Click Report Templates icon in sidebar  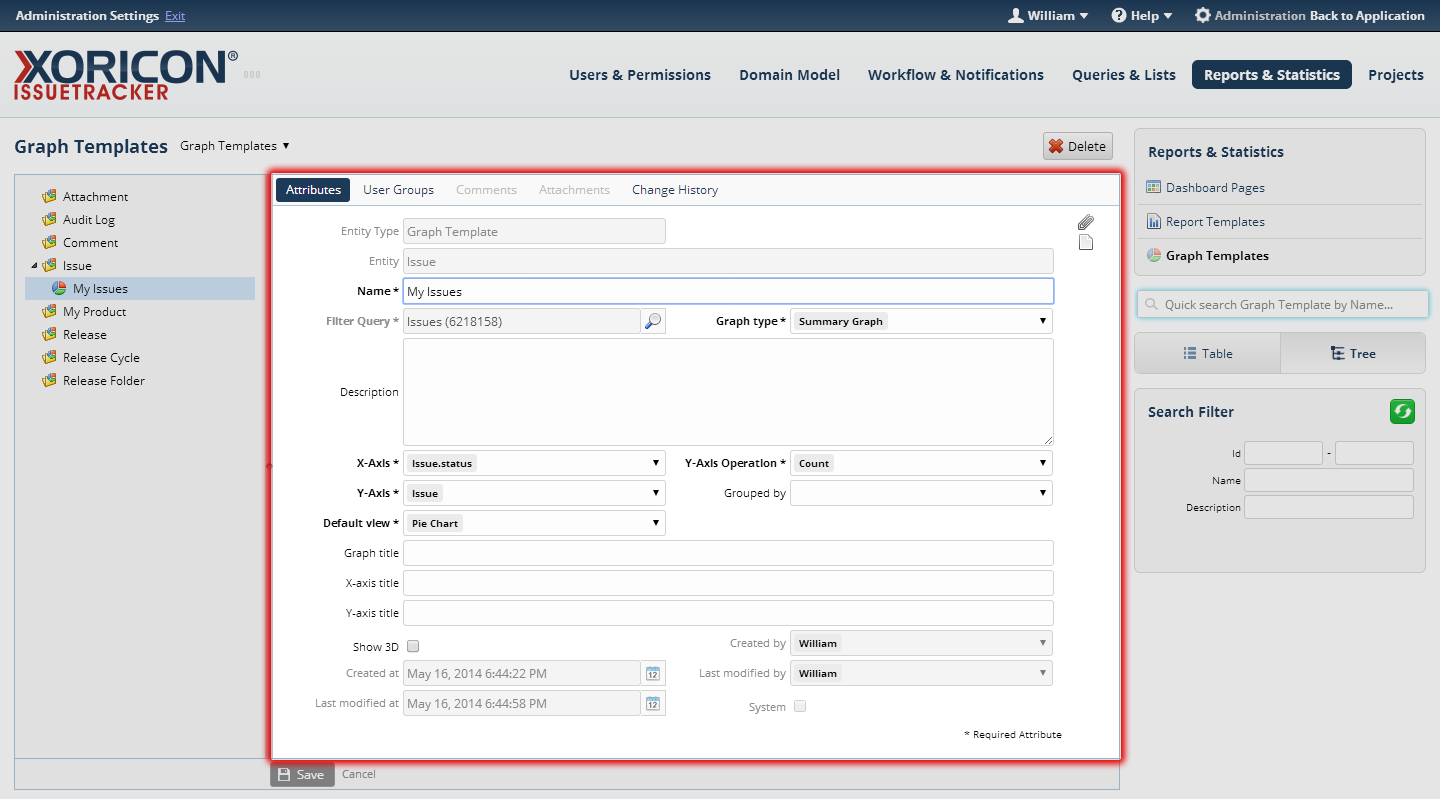[1154, 221]
